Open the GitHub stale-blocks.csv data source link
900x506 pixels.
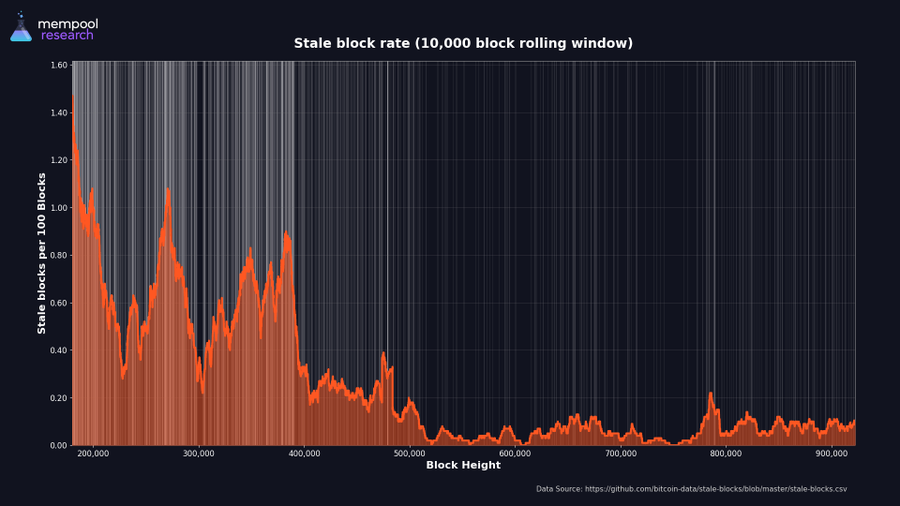pyautogui.click(x=691, y=489)
